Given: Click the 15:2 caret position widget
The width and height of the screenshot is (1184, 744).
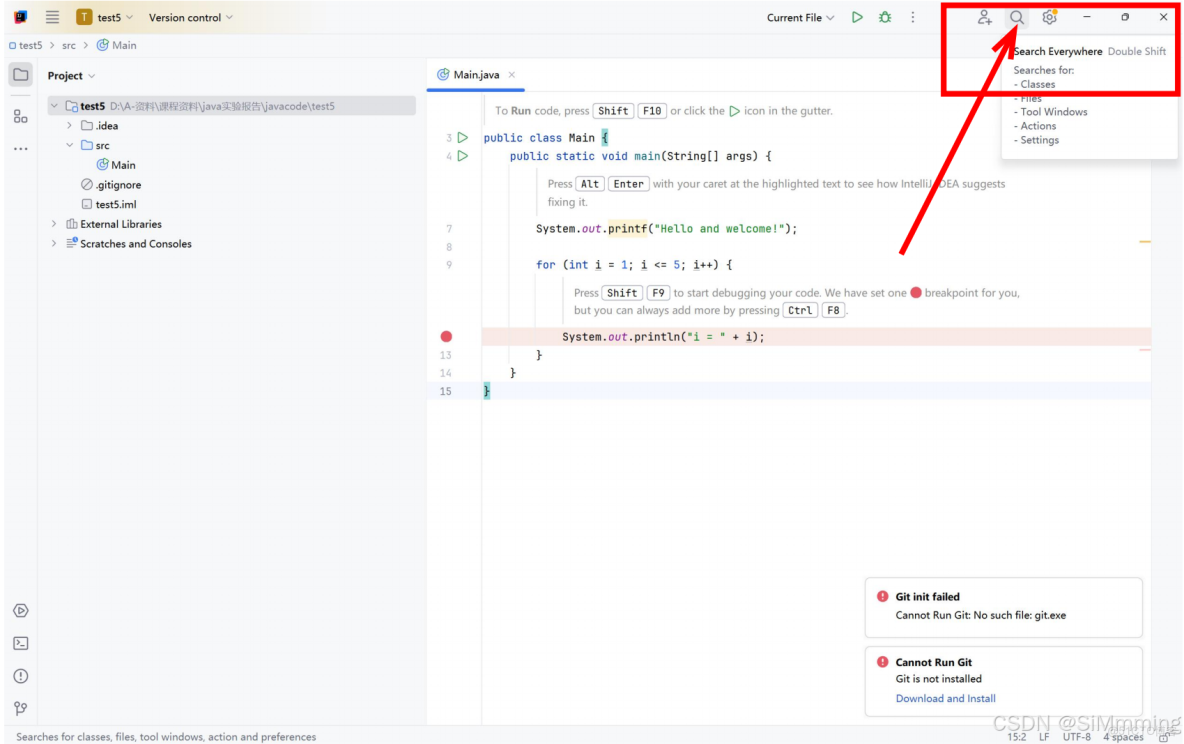Looking at the screenshot, I should (x=1016, y=736).
